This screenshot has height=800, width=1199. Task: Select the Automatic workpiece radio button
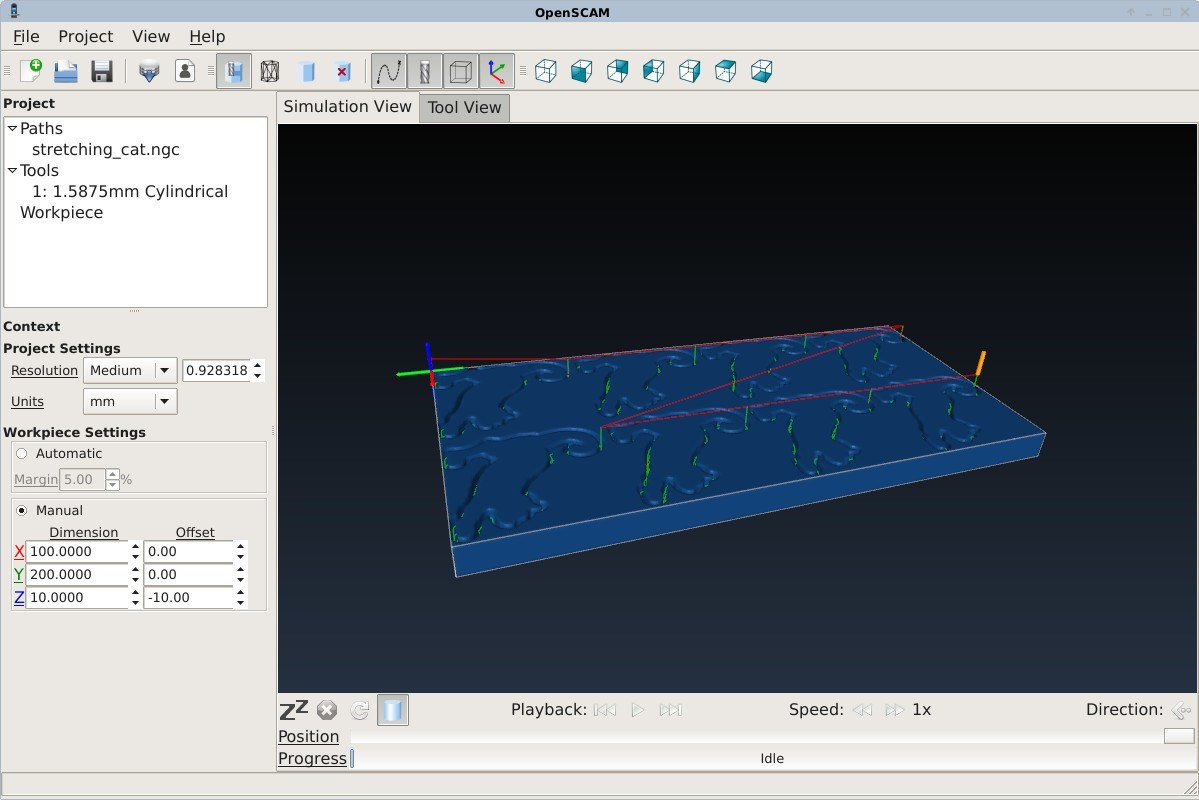tap(22, 454)
